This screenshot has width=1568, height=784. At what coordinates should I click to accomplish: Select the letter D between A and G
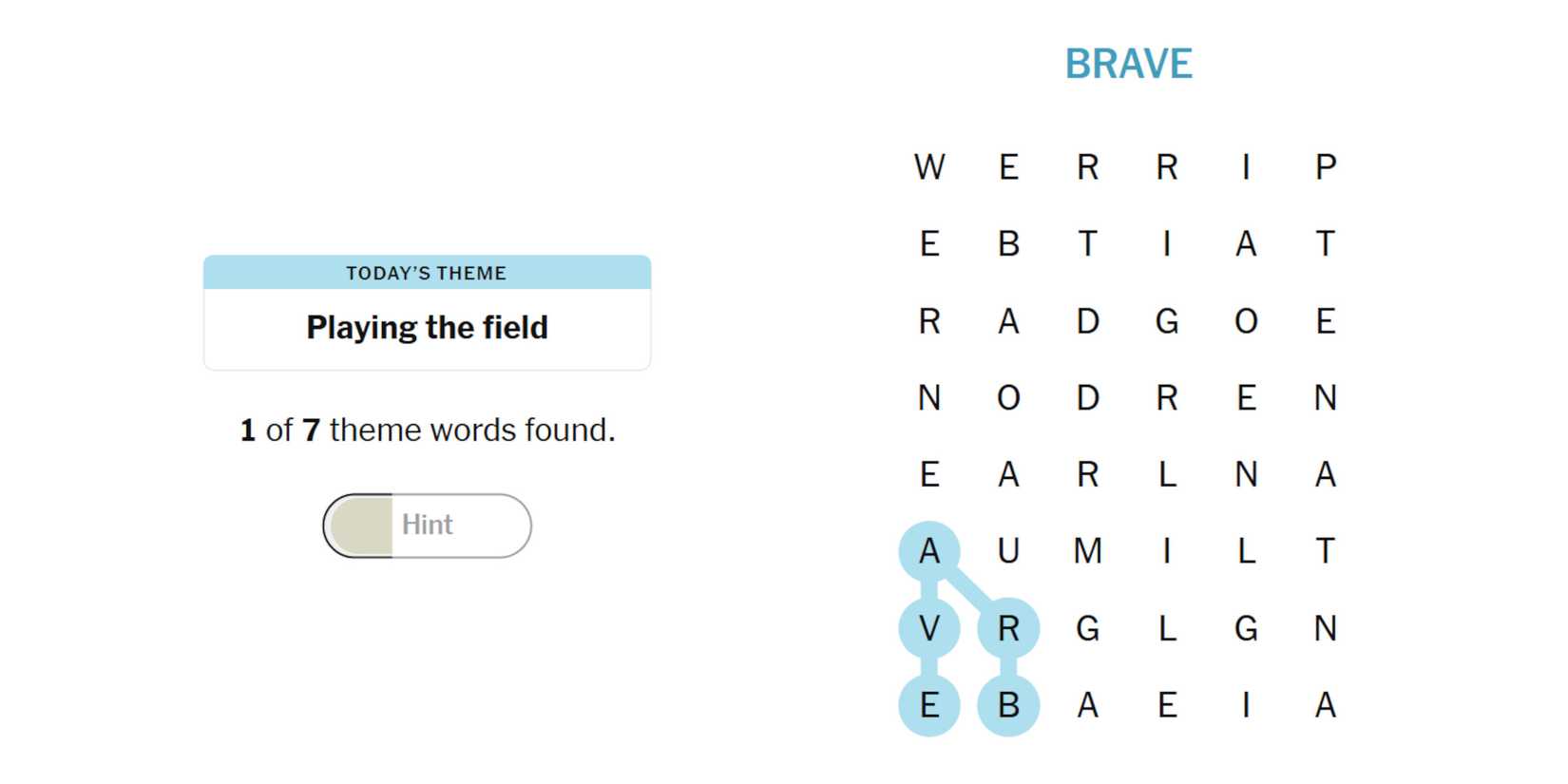pyautogui.click(x=1088, y=321)
